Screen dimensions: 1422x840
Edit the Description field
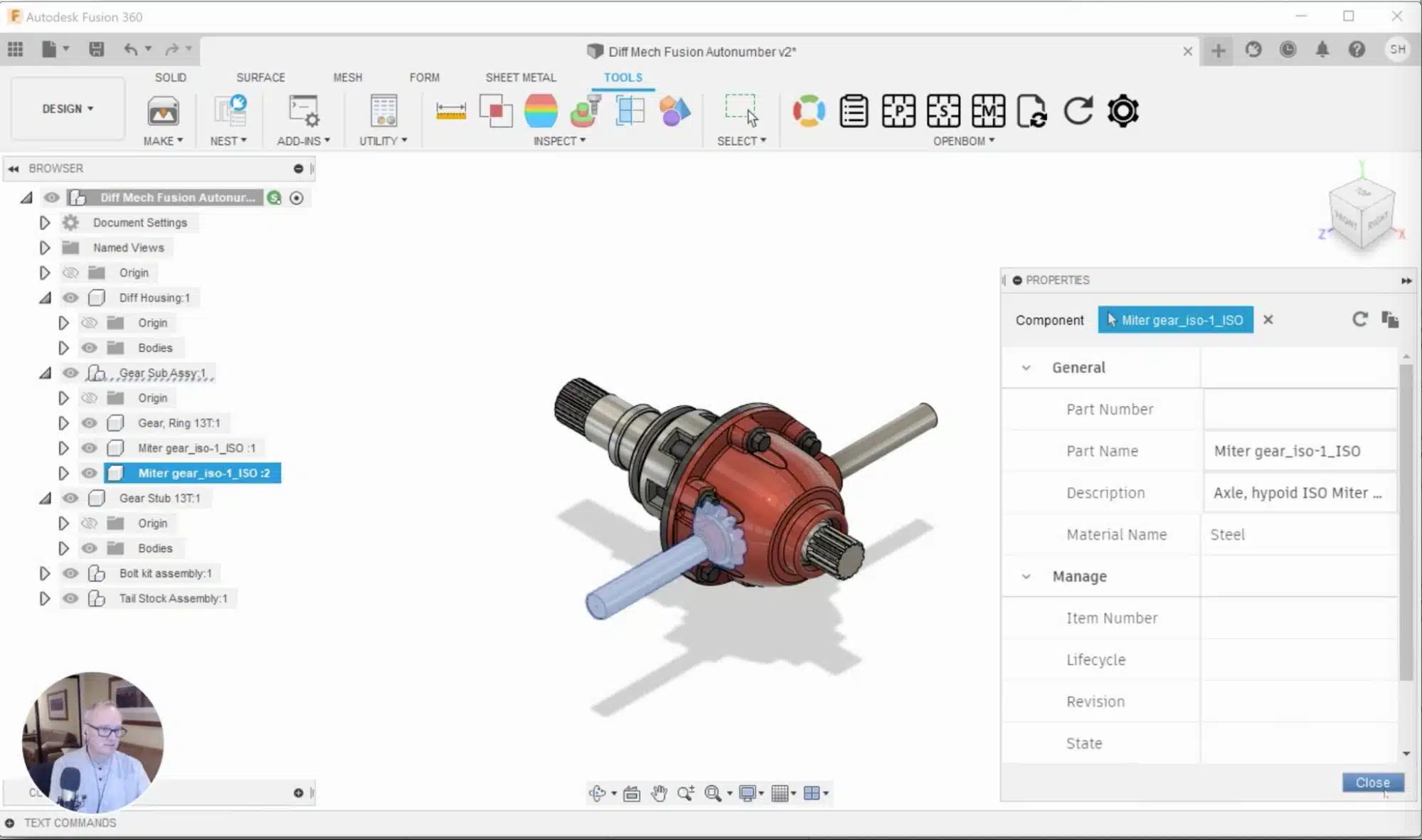[1299, 492]
